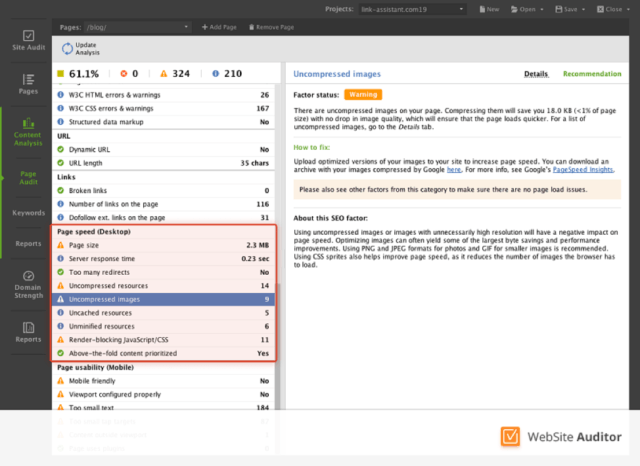Image resolution: width=640 pixels, height=466 pixels.
Task: Click the warning icon beside Viewport configured properly
Action: 60,394
